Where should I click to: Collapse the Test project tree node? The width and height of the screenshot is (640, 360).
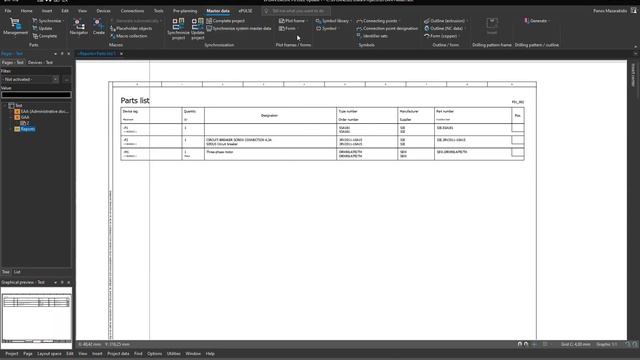[4, 105]
